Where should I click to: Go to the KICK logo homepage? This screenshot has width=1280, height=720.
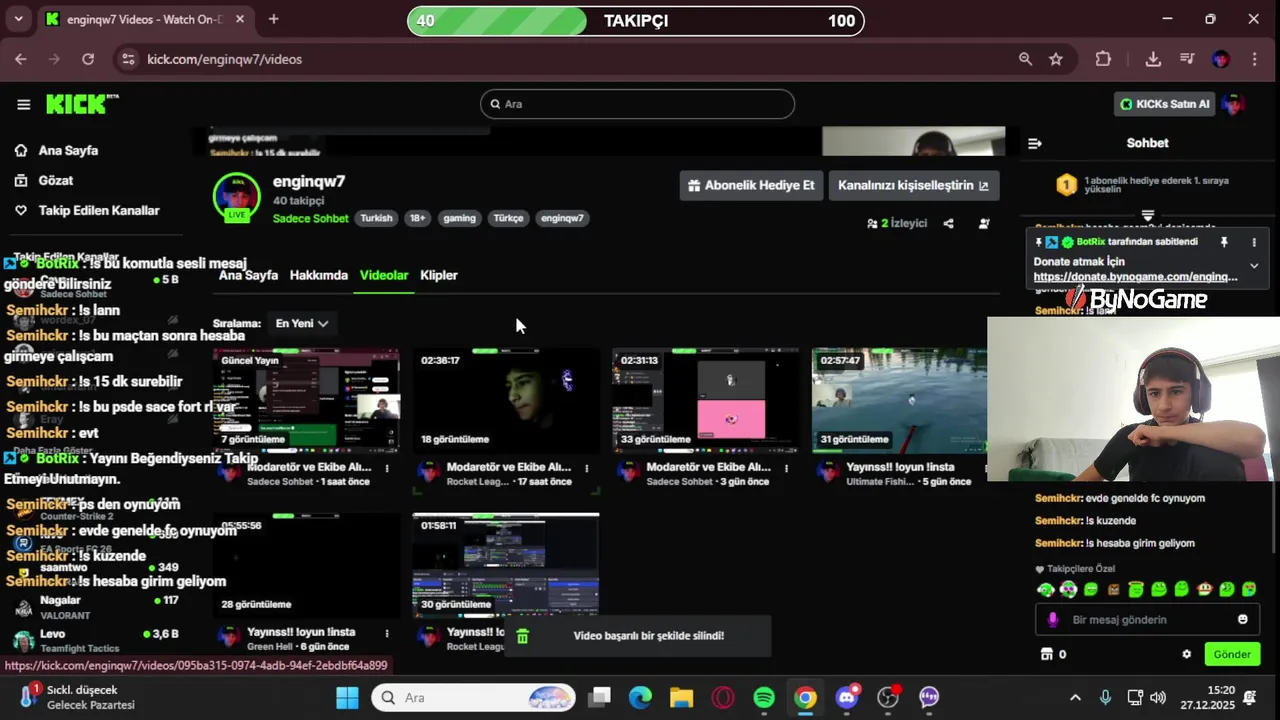(82, 104)
